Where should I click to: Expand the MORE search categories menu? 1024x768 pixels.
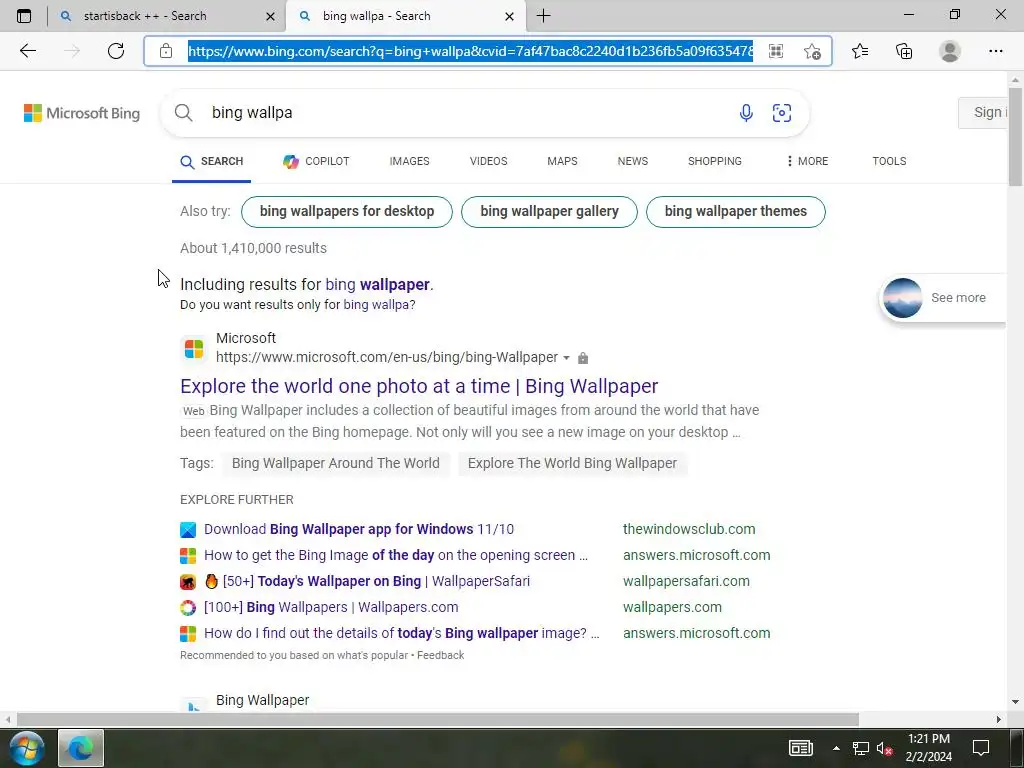coord(807,161)
